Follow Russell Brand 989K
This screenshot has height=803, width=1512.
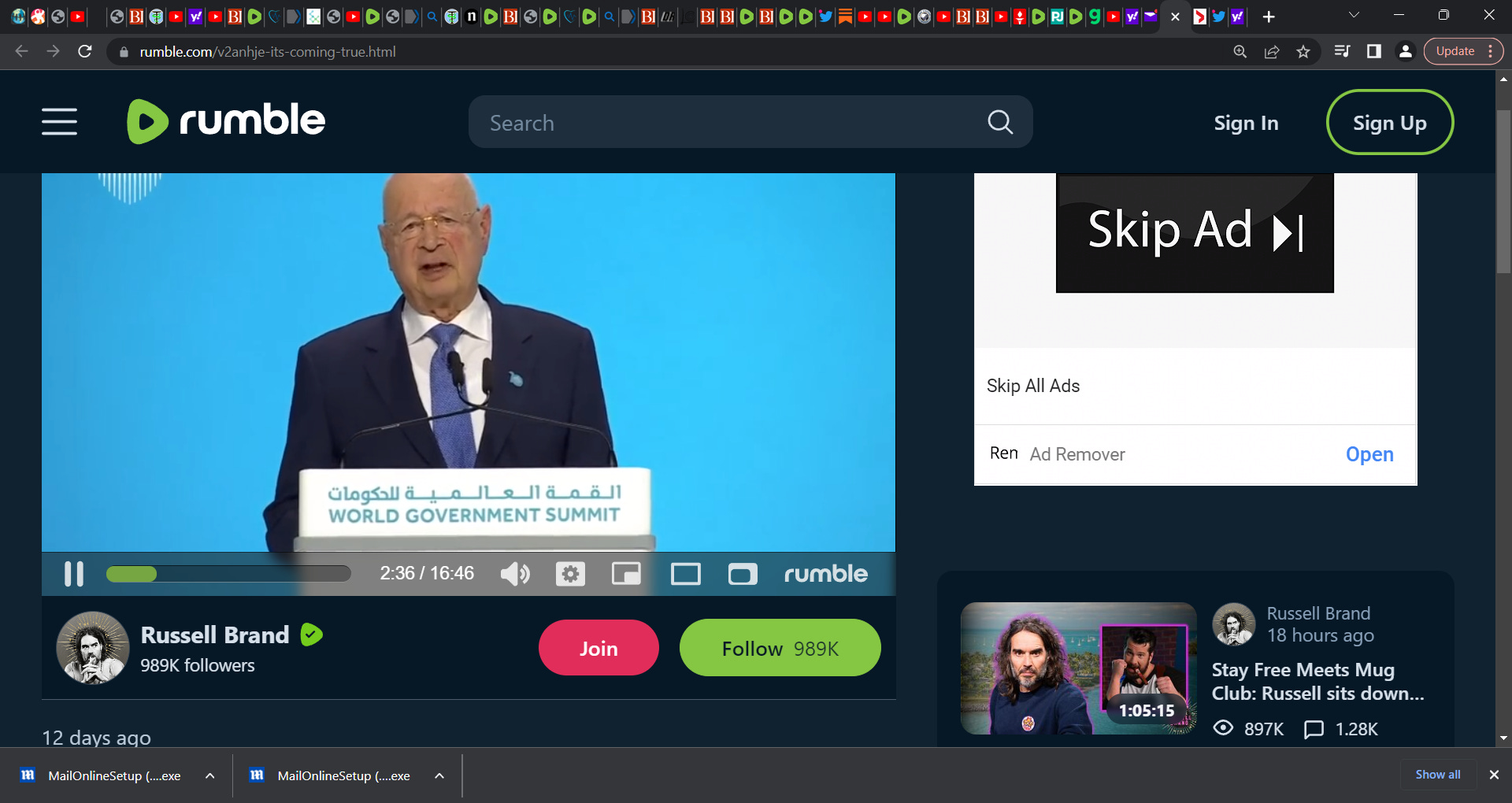[x=780, y=648]
